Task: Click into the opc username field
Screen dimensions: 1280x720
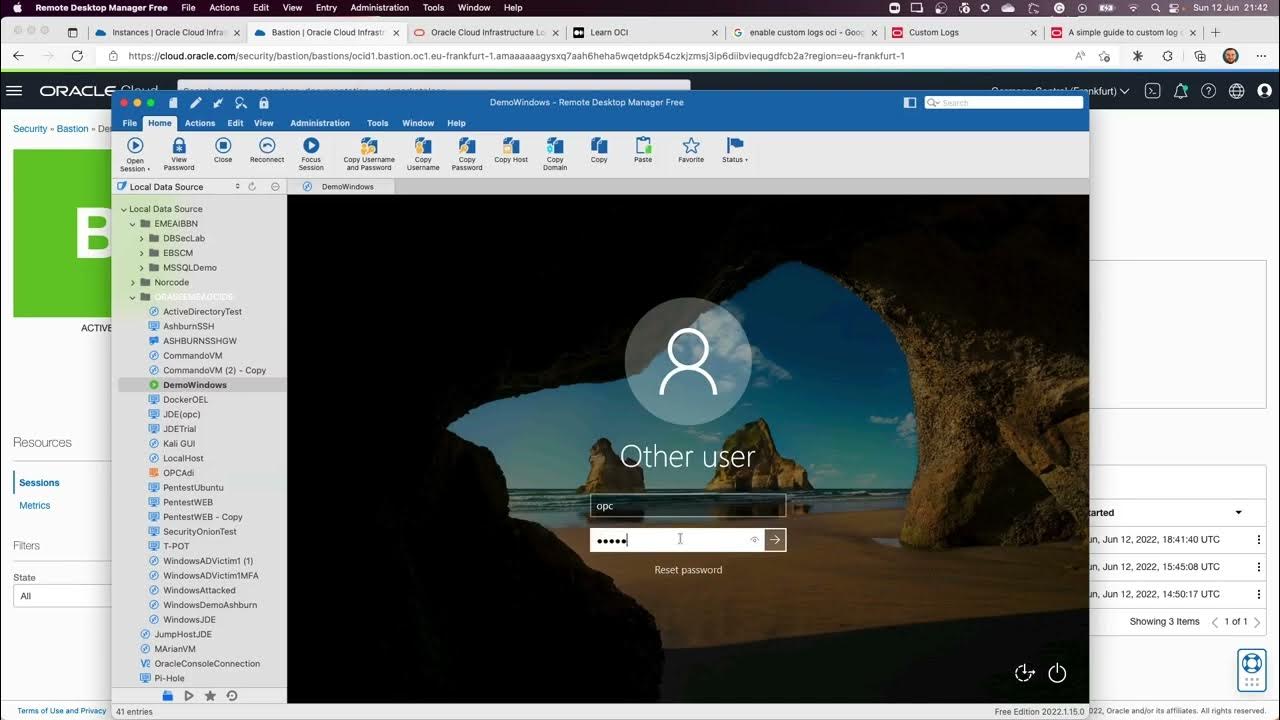Action: coord(688,506)
